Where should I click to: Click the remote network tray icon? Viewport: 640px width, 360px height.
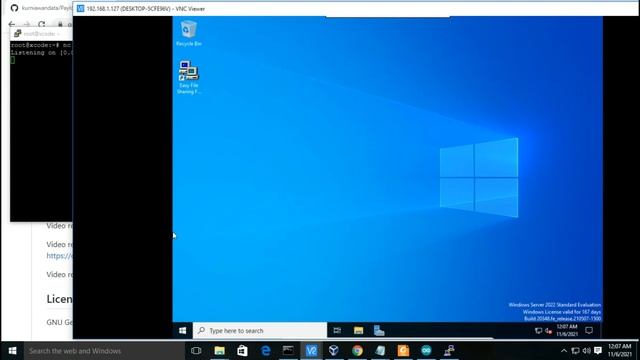click(x=538, y=331)
